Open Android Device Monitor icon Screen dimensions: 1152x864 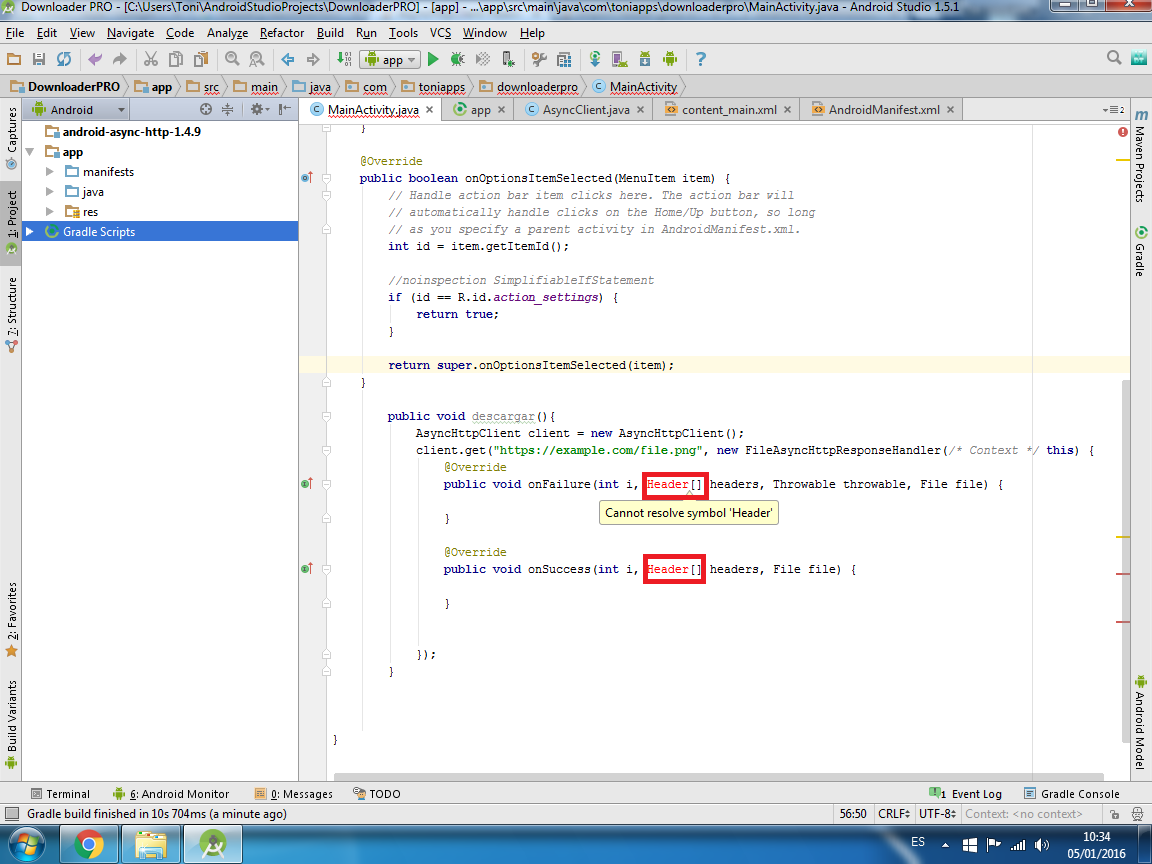[669, 60]
